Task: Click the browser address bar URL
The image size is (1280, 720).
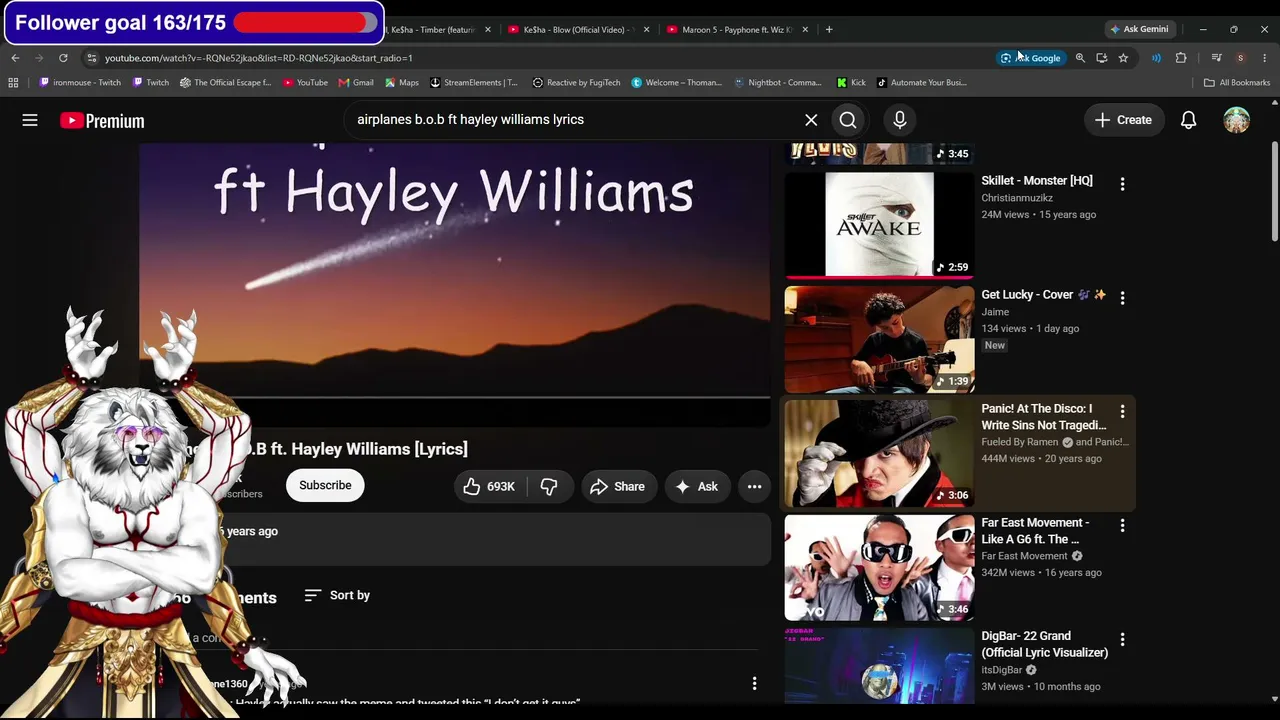Action: click(x=258, y=58)
